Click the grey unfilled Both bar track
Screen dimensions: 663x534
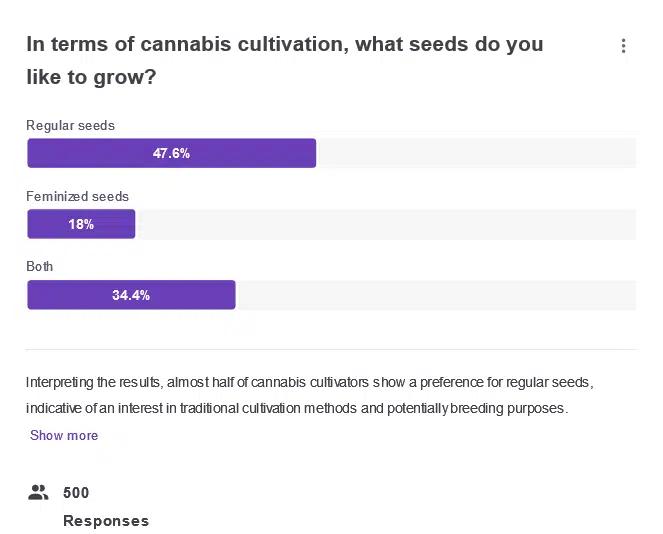coord(435,295)
